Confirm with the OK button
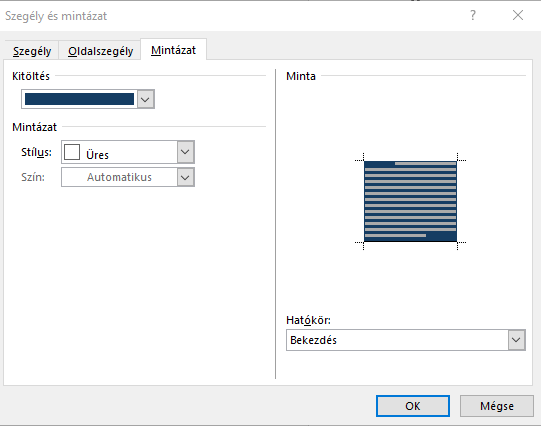The image size is (541, 426). [x=413, y=406]
